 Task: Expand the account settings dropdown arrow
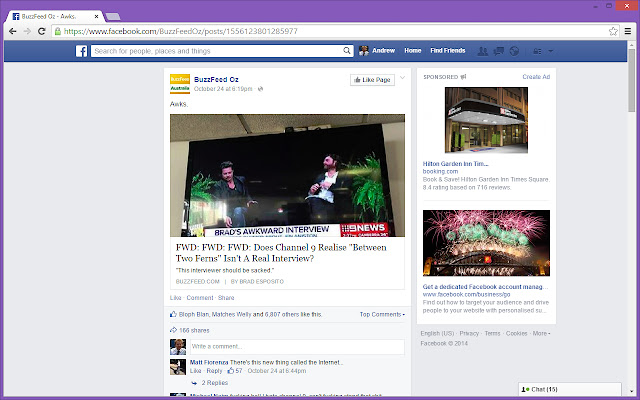click(551, 51)
